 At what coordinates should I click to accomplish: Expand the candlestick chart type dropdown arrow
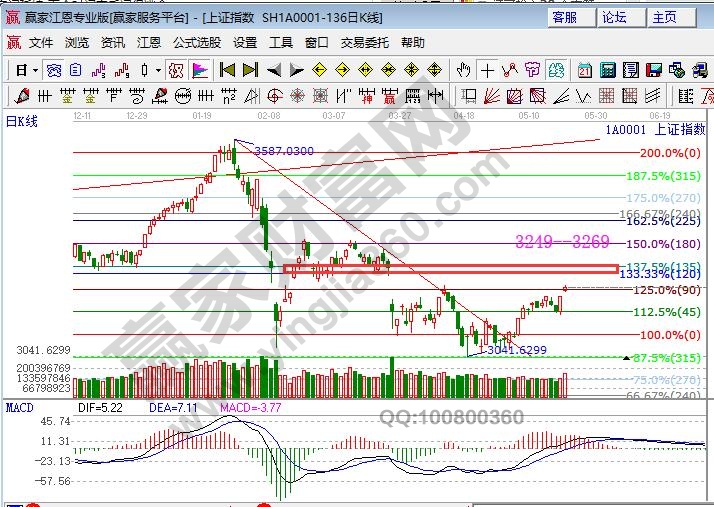click(159, 70)
